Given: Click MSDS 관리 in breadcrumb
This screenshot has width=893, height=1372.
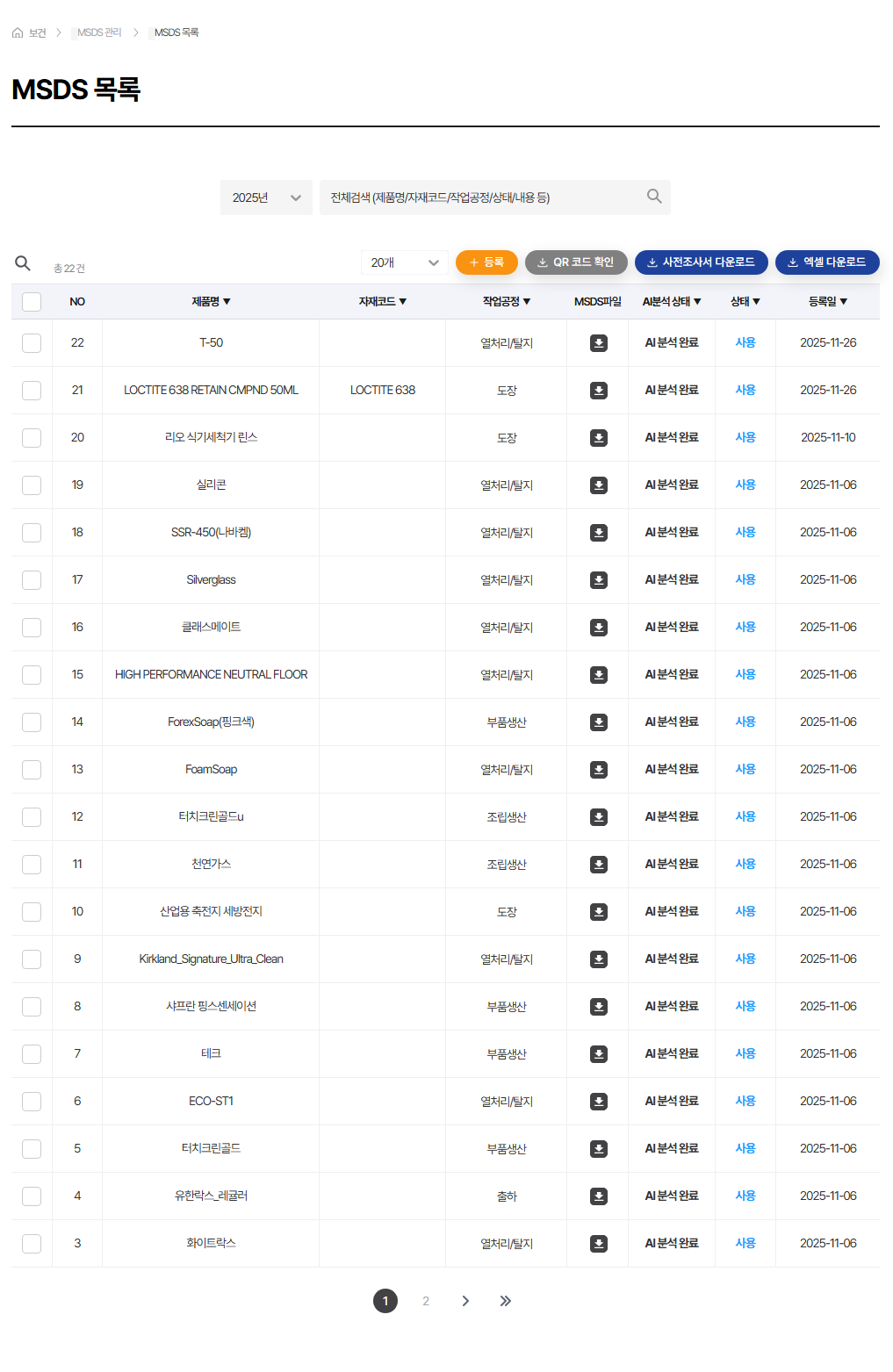Looking at the screenshot, I should pos(99,32).
